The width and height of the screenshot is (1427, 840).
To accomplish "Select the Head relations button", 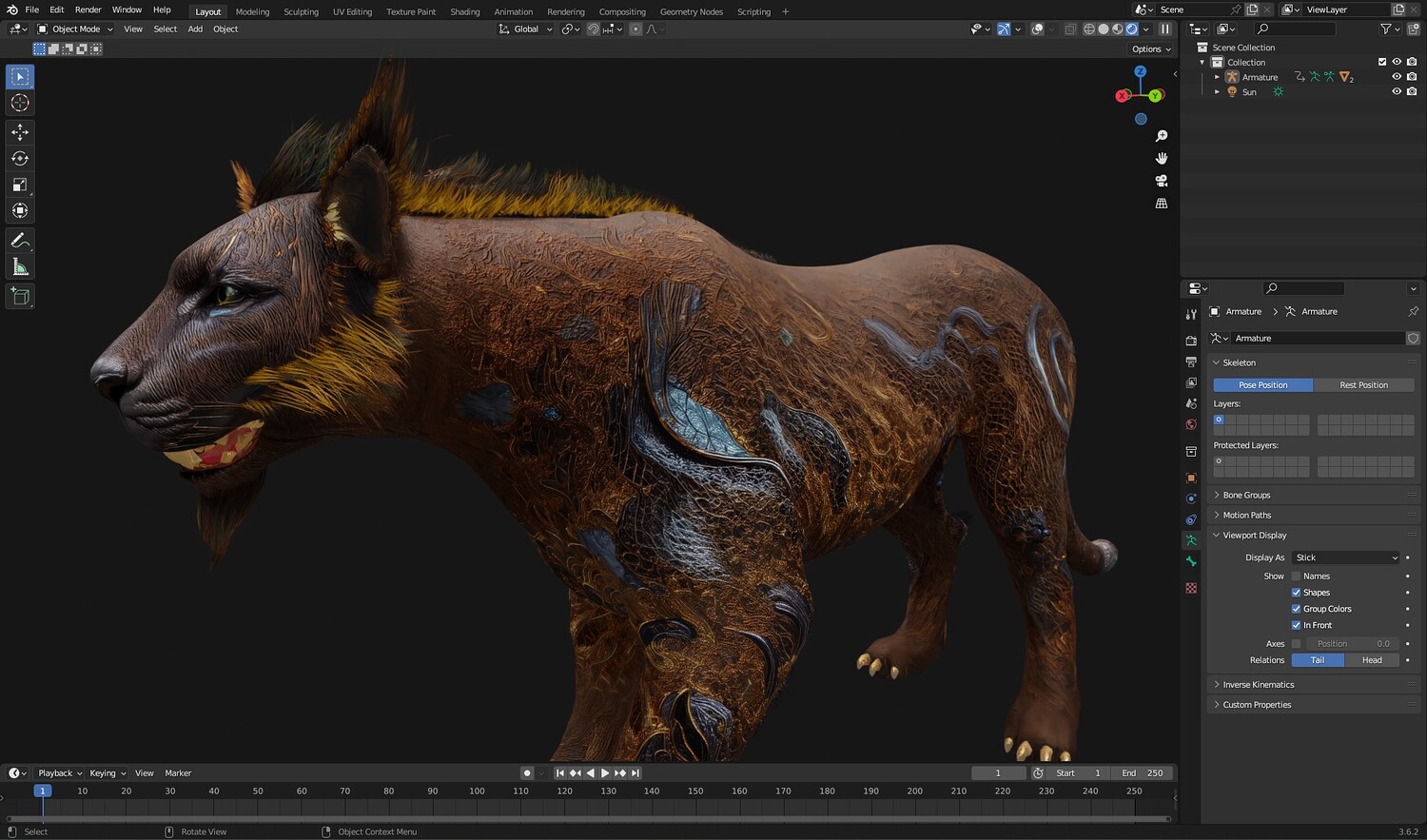I will click(1372, 660).
